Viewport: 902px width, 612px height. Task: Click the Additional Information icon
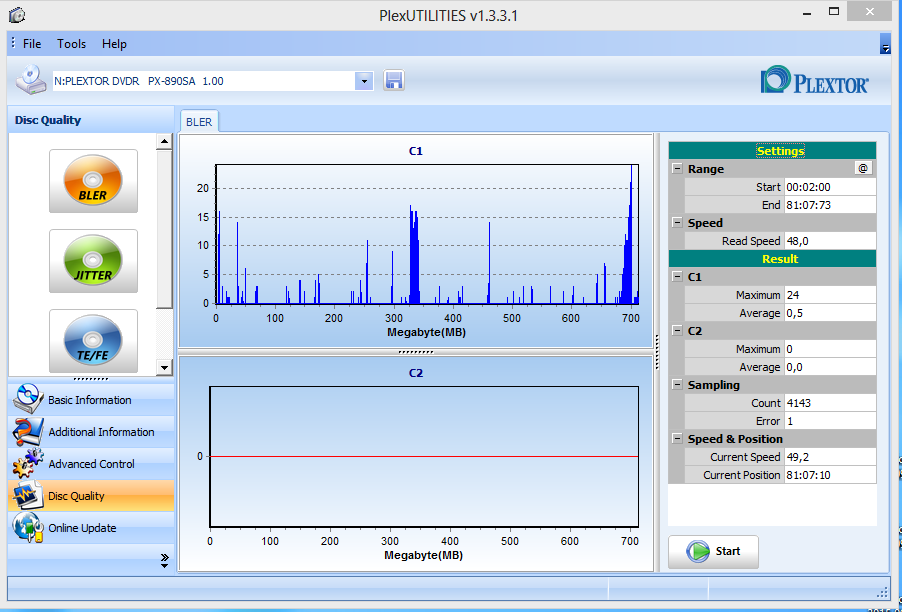28,431
